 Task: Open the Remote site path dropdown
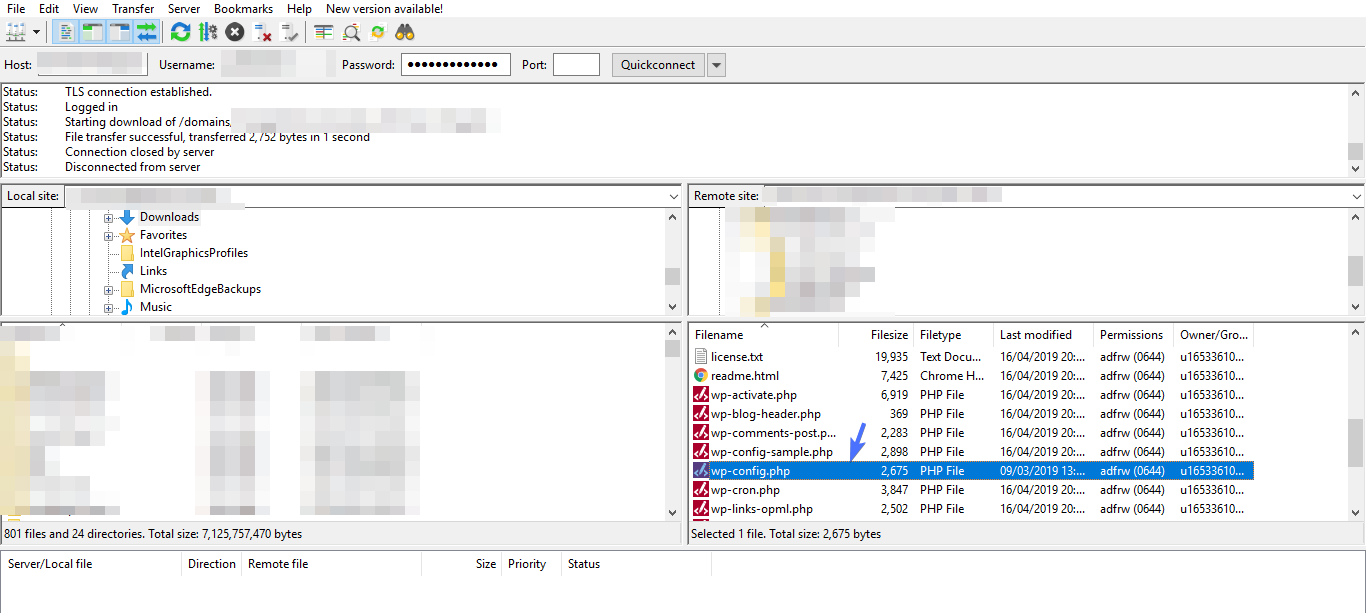[1356, 196]
